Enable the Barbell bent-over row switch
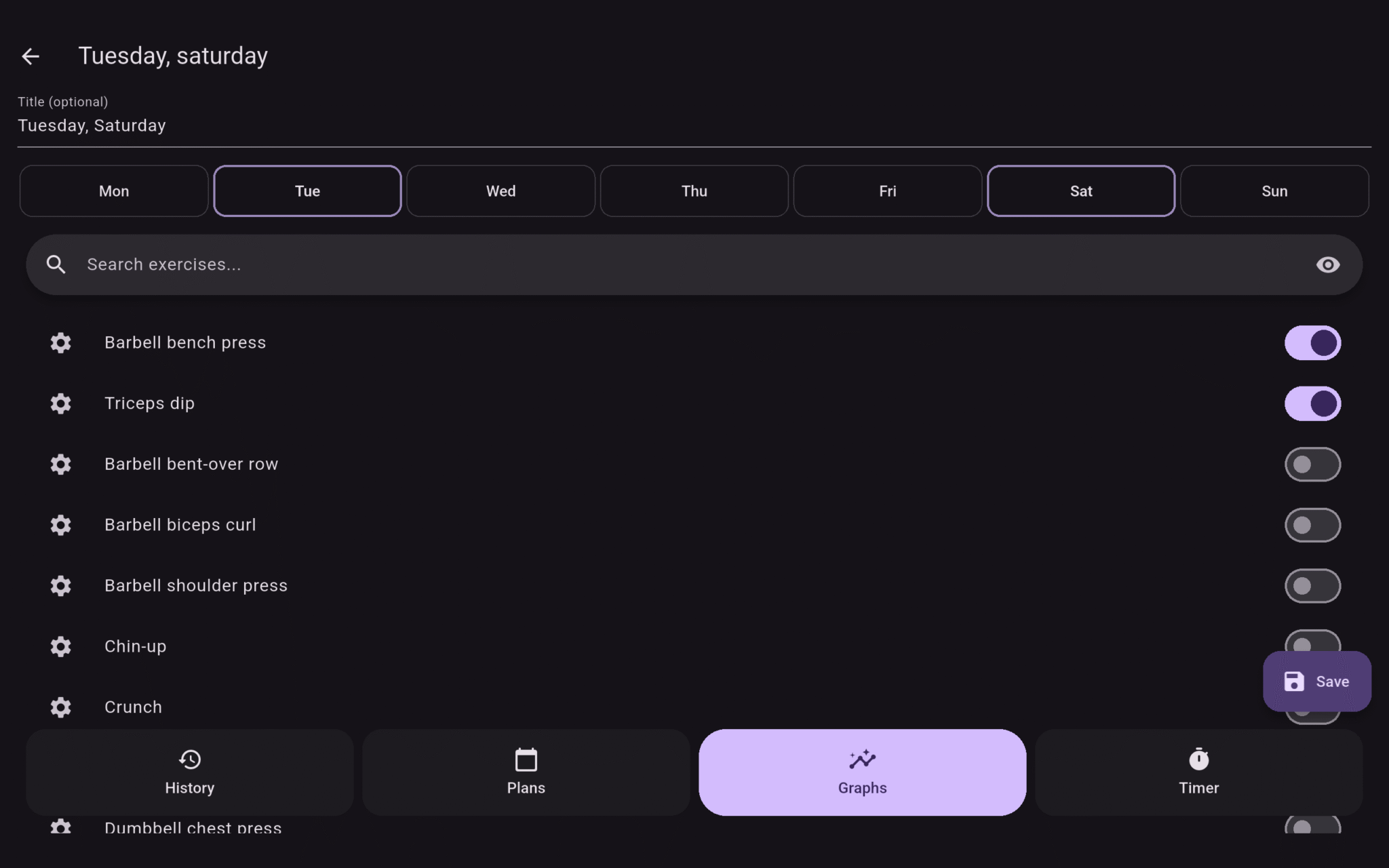The width and height of the screenshot is (1389, 868). tap(1312, 464)
